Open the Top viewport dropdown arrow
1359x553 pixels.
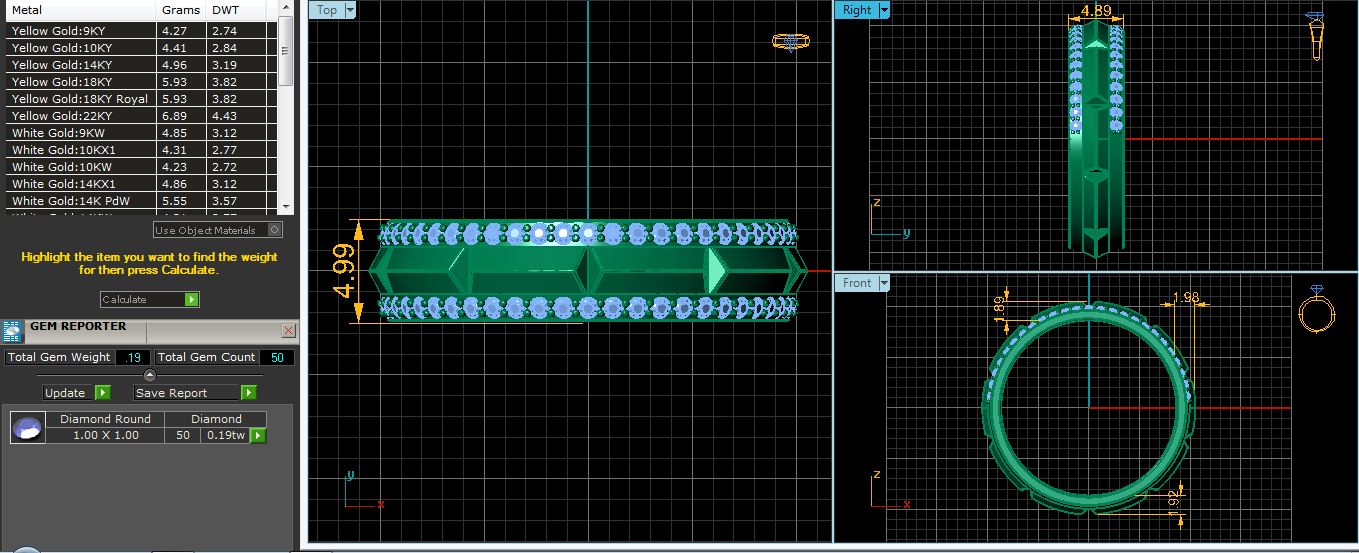pos(349,10)
